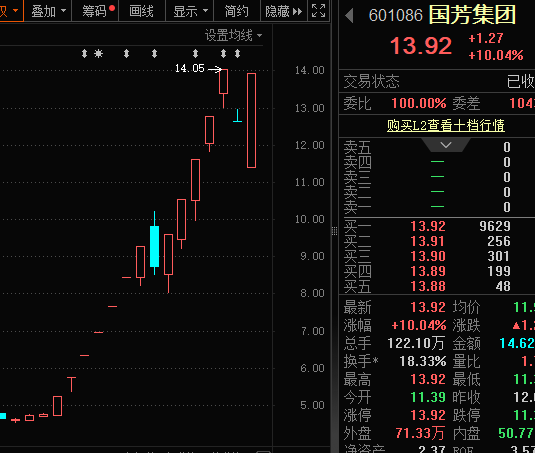The width and height of the screenshot is (535, 453).
Task: Click 买一 volume 9629
Action: click(x=495, y=226)
